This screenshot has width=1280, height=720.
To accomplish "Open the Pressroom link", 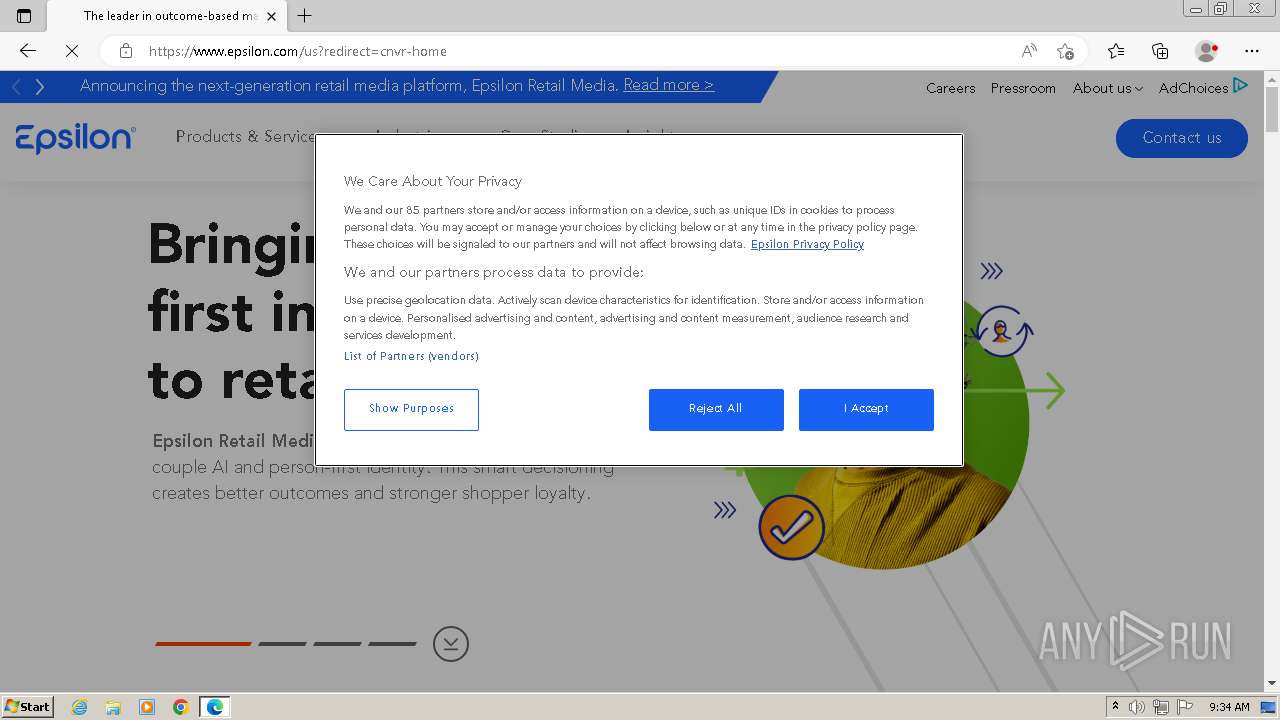I will pyautogui.click(x=1023, y=88).
